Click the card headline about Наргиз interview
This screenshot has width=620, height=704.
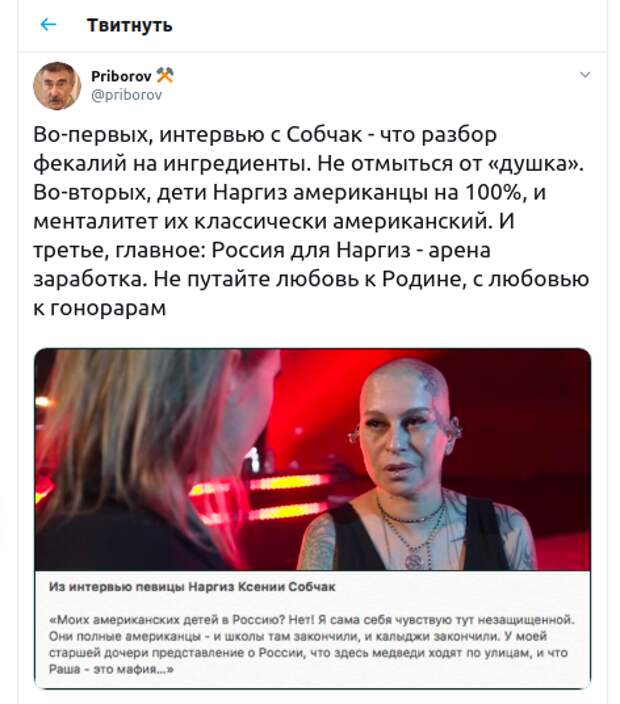(x=192, y=587)
